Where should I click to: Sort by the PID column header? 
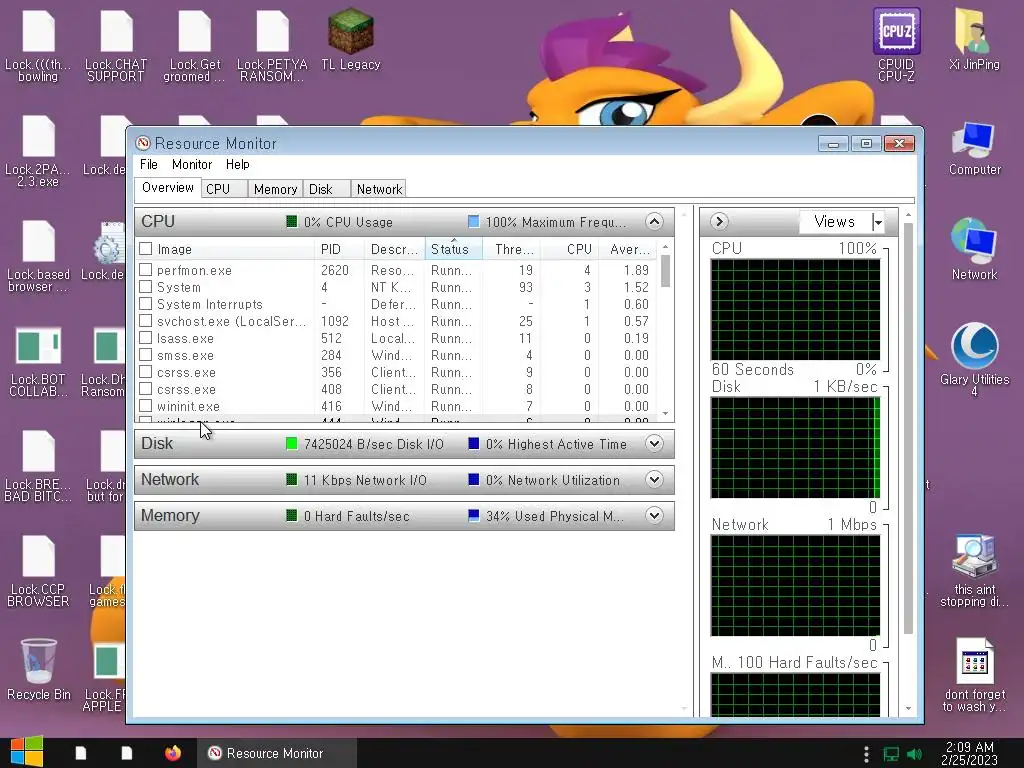pos(339,249)
